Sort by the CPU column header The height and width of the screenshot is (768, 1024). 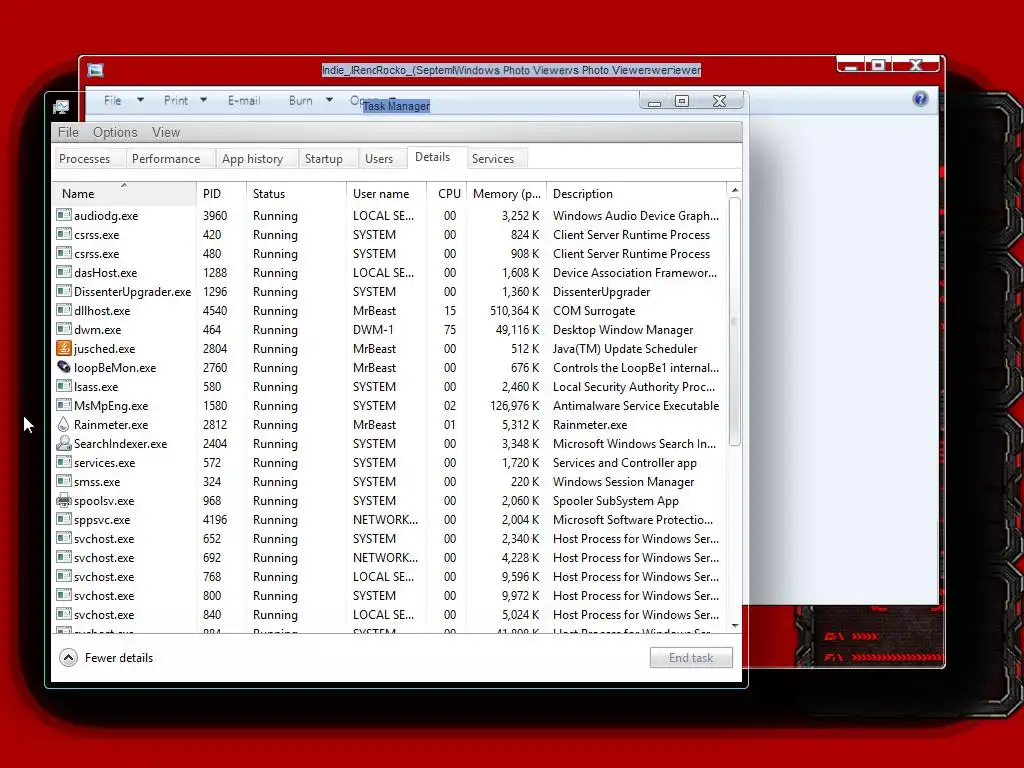click(447, 193)
